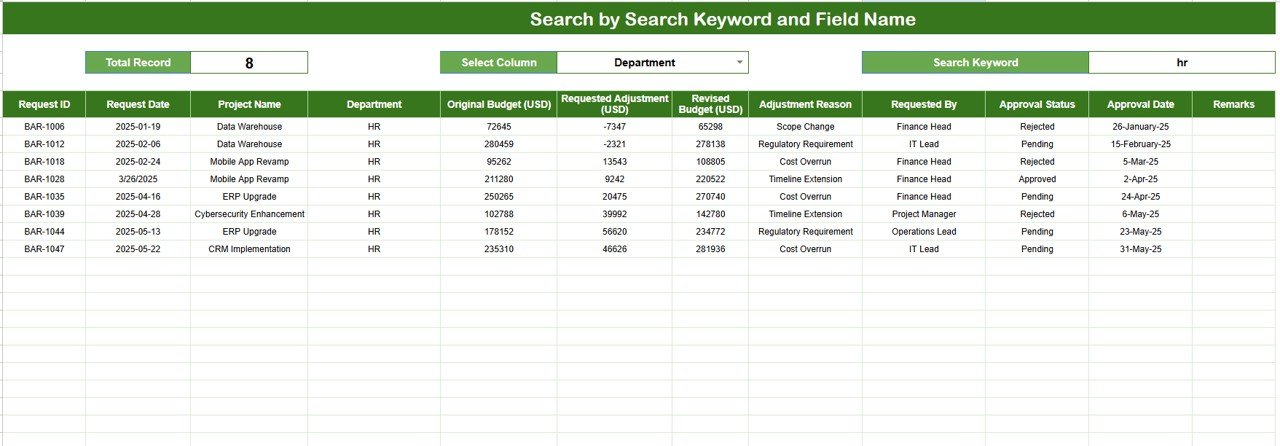
Task: Click the Request ID column header
Action: click(x=44, y=104)
